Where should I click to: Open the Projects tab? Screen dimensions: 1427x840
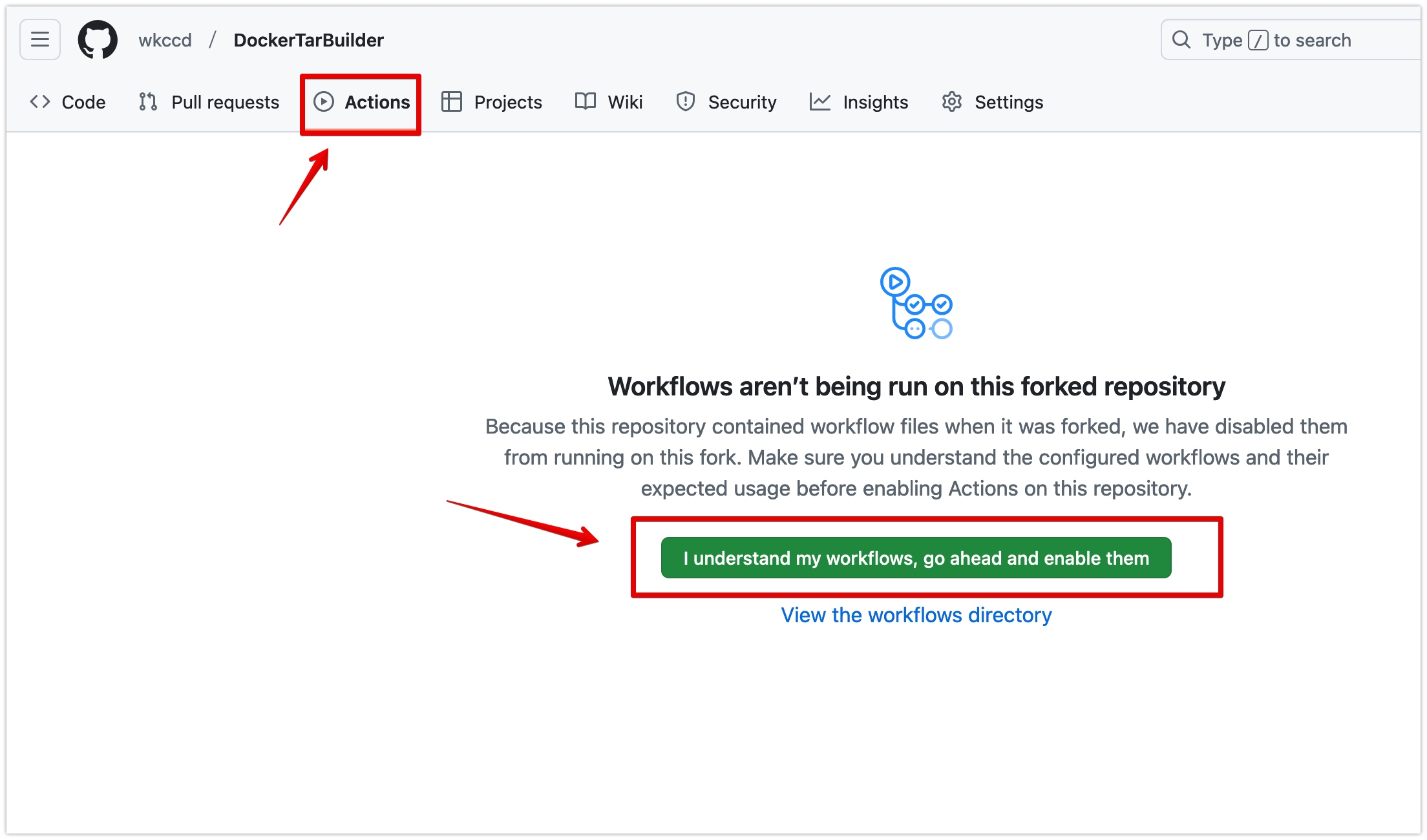pos(508,102)
